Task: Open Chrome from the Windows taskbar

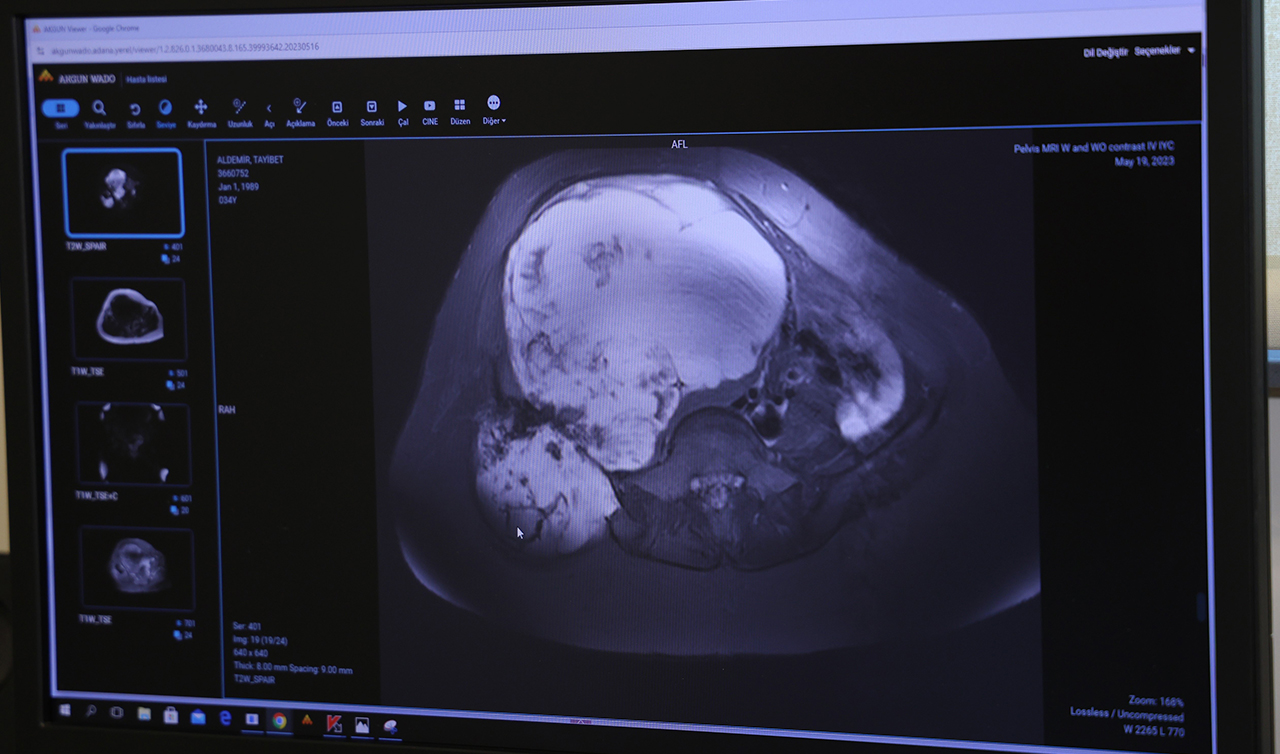Action: pos(279,720)
